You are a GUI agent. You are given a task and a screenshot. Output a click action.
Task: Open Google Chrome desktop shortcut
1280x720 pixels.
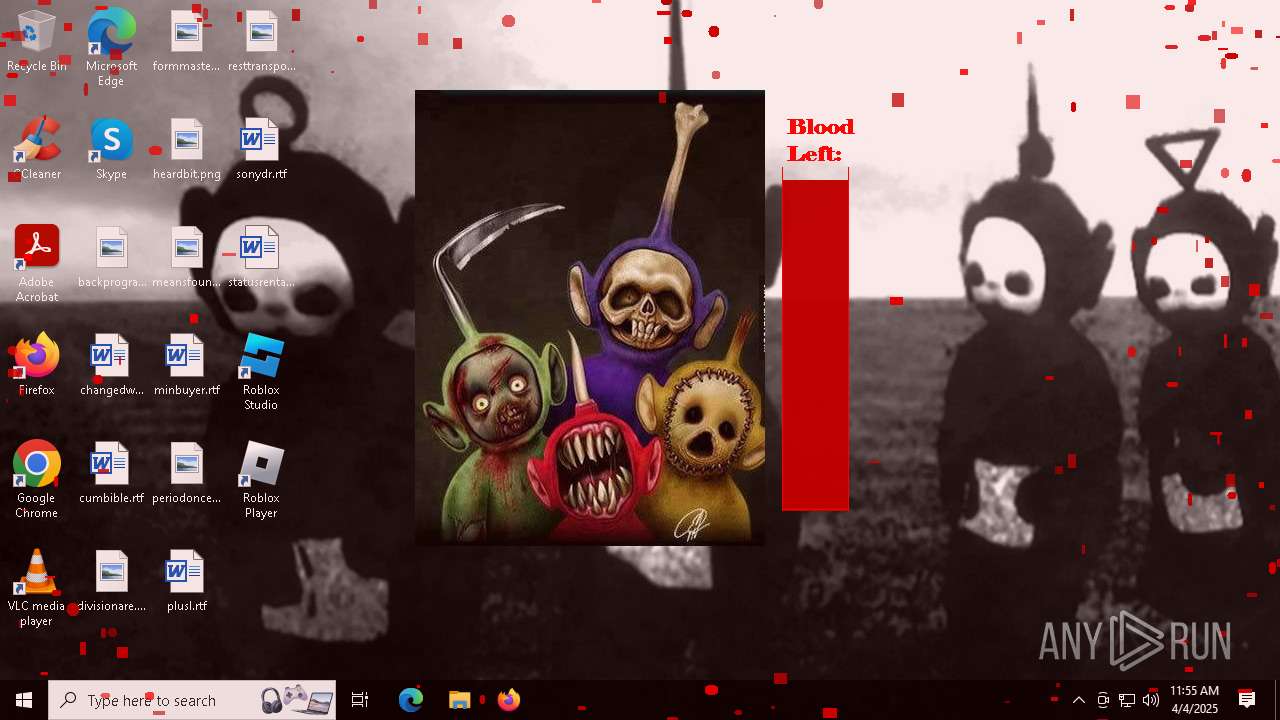36,480
